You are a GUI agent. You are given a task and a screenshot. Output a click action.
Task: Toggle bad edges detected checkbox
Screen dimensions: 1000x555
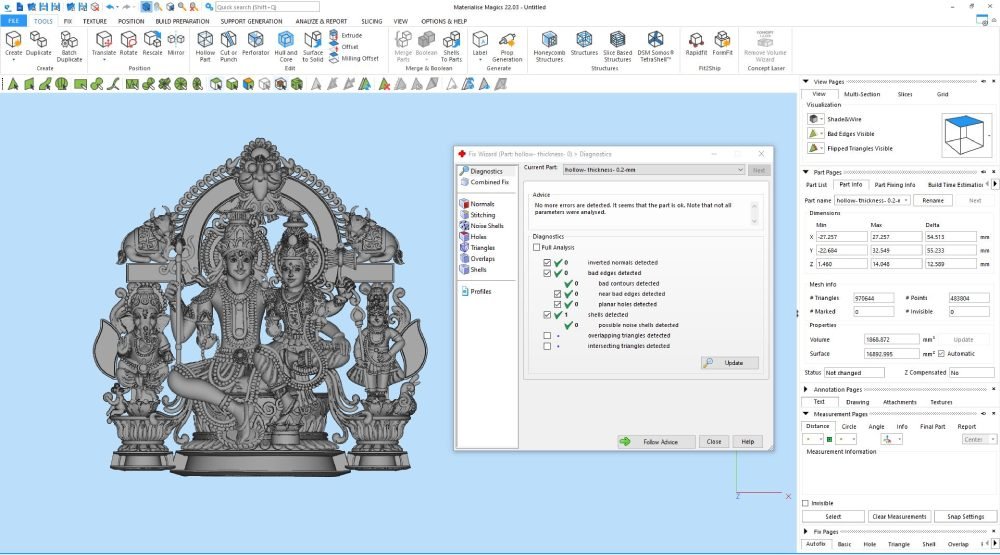[x=547, y=273]
